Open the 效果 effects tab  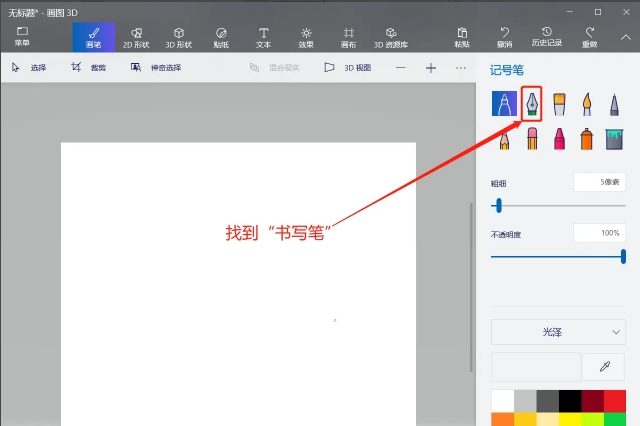pos(306,38)
